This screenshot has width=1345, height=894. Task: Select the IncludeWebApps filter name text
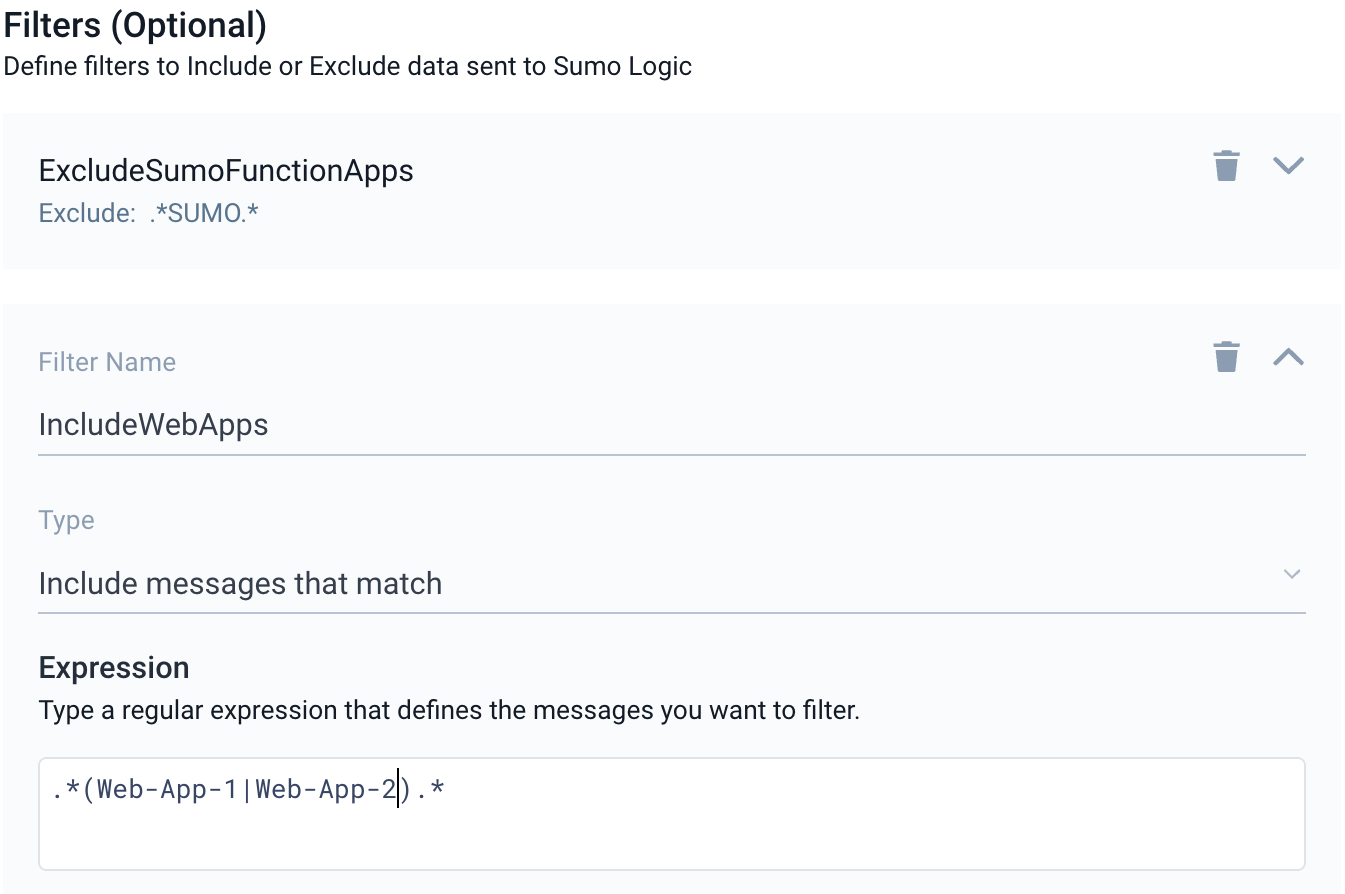[x=153, y=424]
